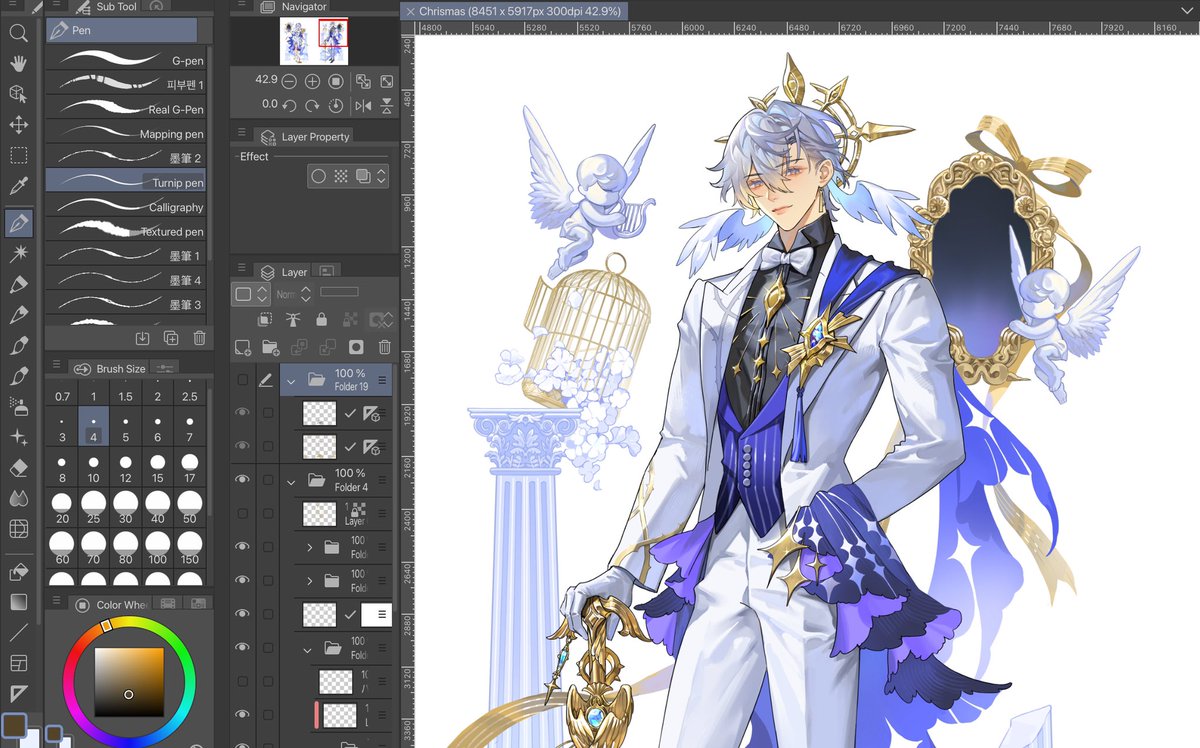The width and height of the screenshot is (1200, 748).
Task: Select the Ruler tool
Action: coord(18,693)
